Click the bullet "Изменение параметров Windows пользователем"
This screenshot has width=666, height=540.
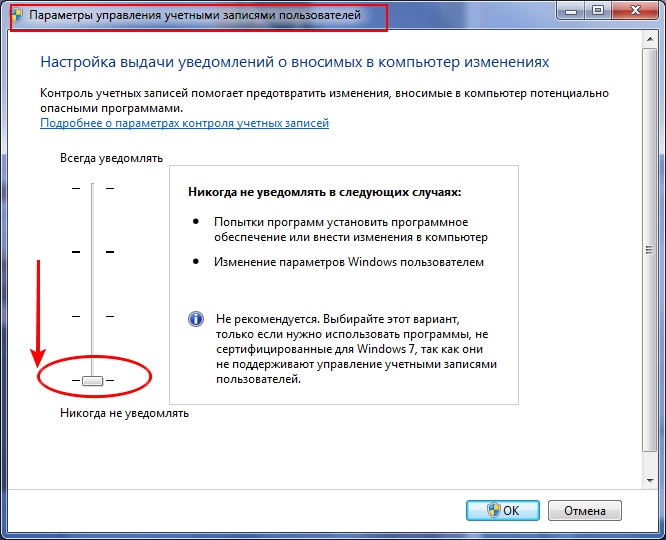(349, 262)
